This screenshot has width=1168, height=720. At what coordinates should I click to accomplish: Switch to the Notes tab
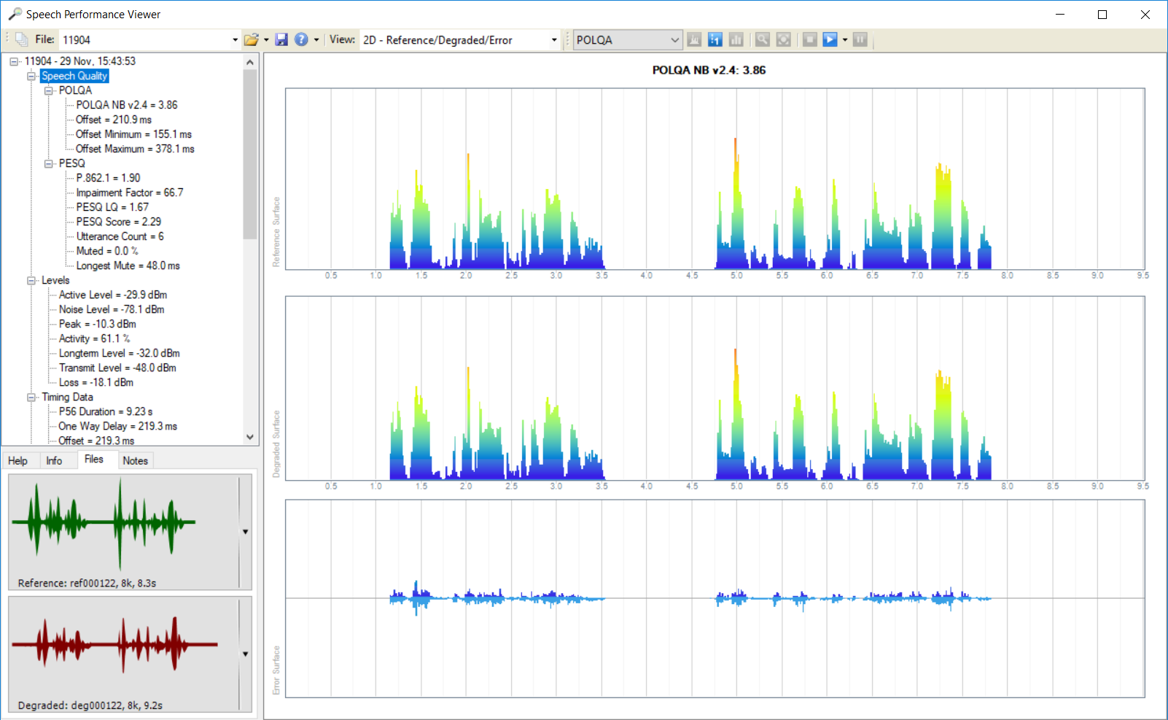(135, 461)
